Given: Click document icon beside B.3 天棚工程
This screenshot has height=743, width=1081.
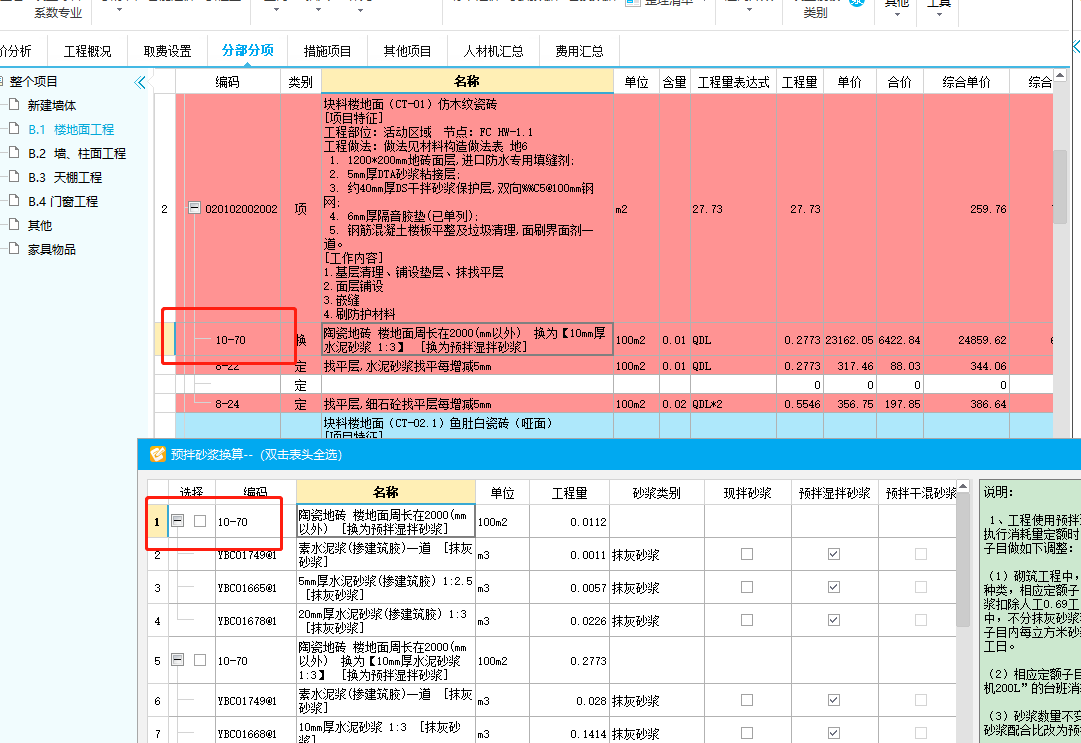Looking at the screenshot, I should pyautogui.click(x=14, y=177).
